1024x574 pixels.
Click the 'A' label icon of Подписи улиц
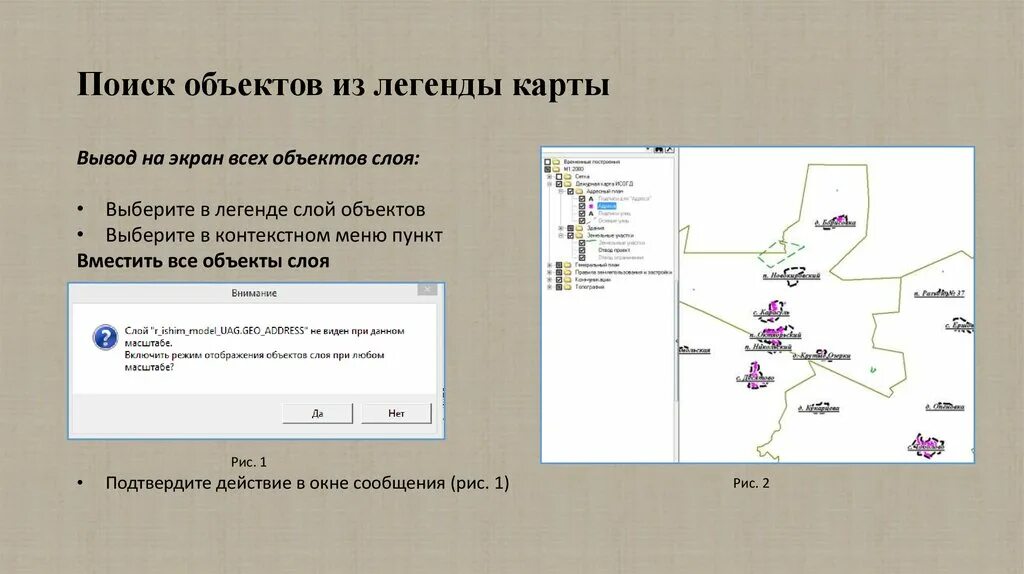click(x=591, y=214)
